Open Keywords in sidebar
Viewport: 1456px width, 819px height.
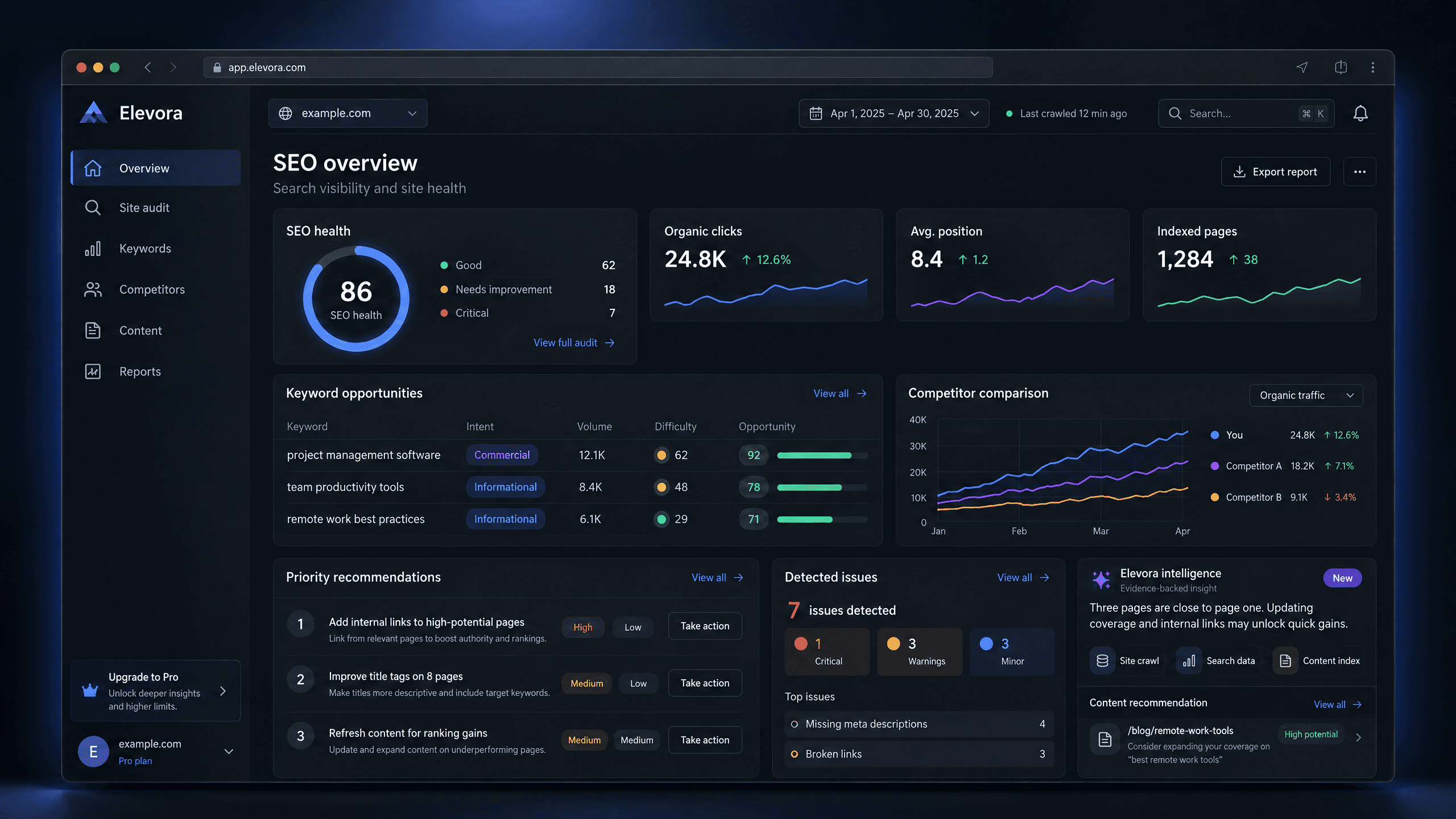pyautogui.click(x=156, y=249)
